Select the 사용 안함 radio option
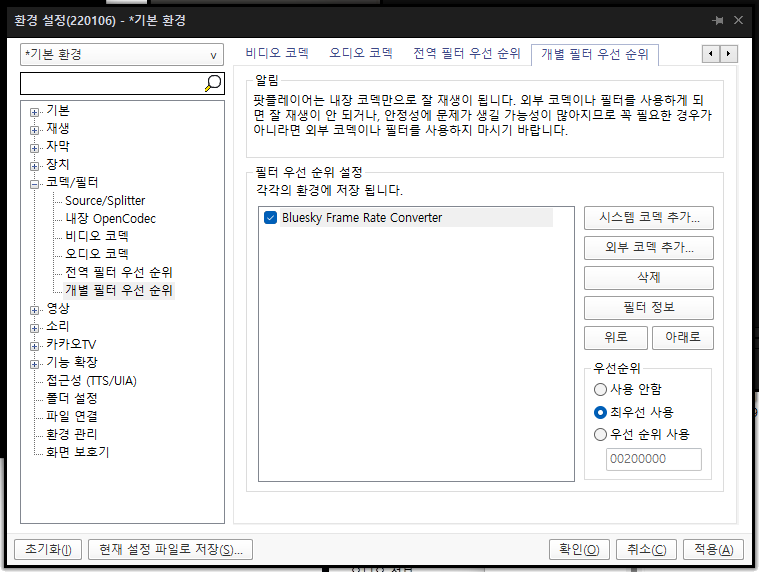 600,389
